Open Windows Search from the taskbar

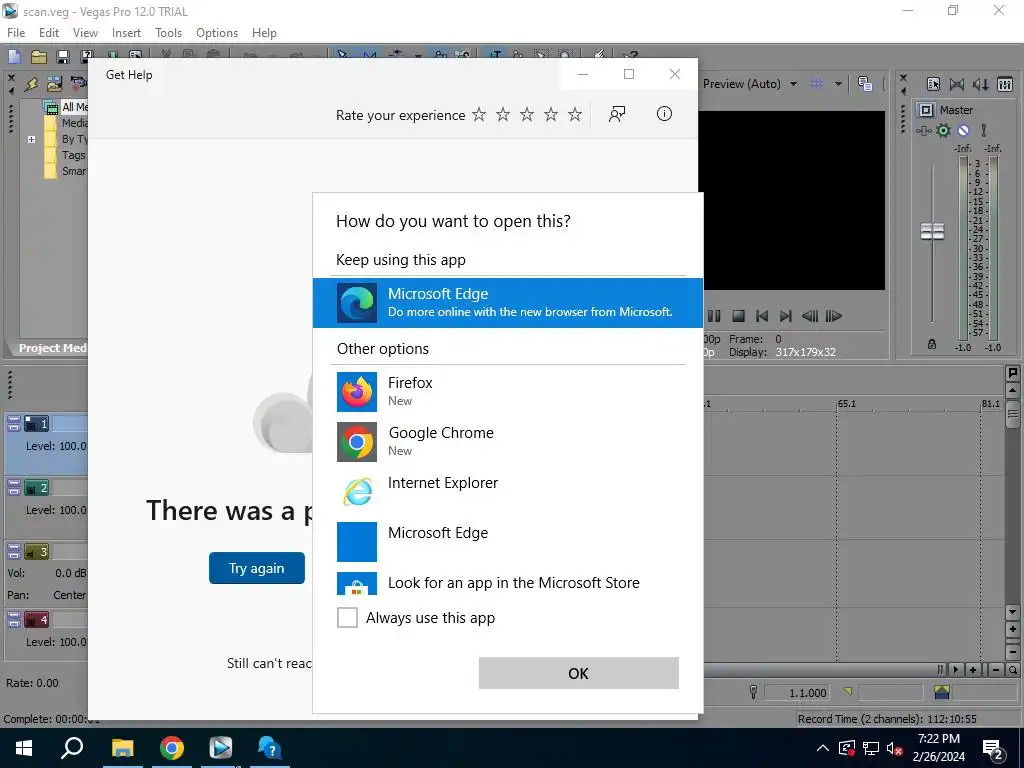pyautogui.click(x=72, y=748)
